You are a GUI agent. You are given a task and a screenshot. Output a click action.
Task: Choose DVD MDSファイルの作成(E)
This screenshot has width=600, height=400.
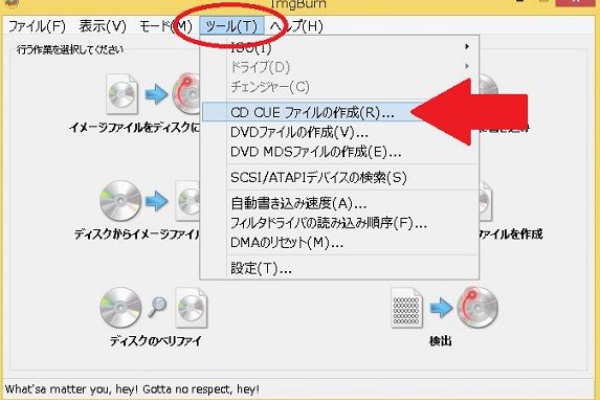coord(340,152)
